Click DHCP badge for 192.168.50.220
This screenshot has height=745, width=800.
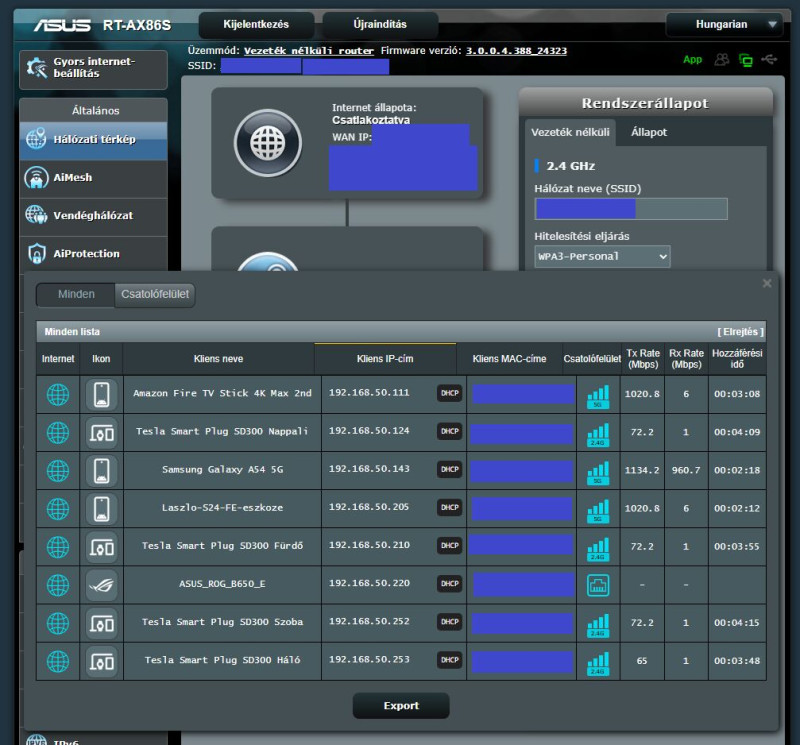[449, 584]
